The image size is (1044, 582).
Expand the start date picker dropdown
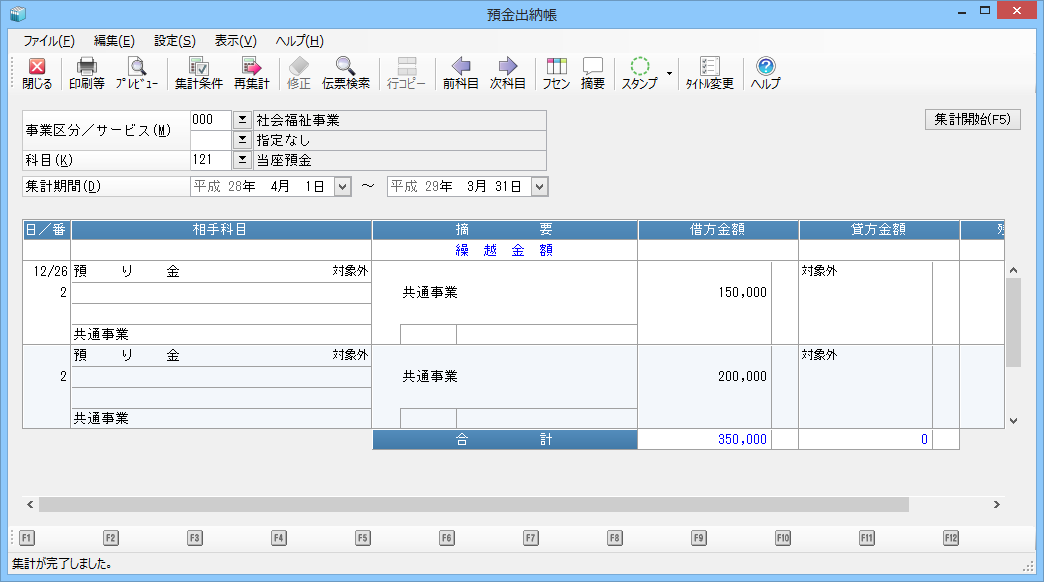(x=343, y=187)
